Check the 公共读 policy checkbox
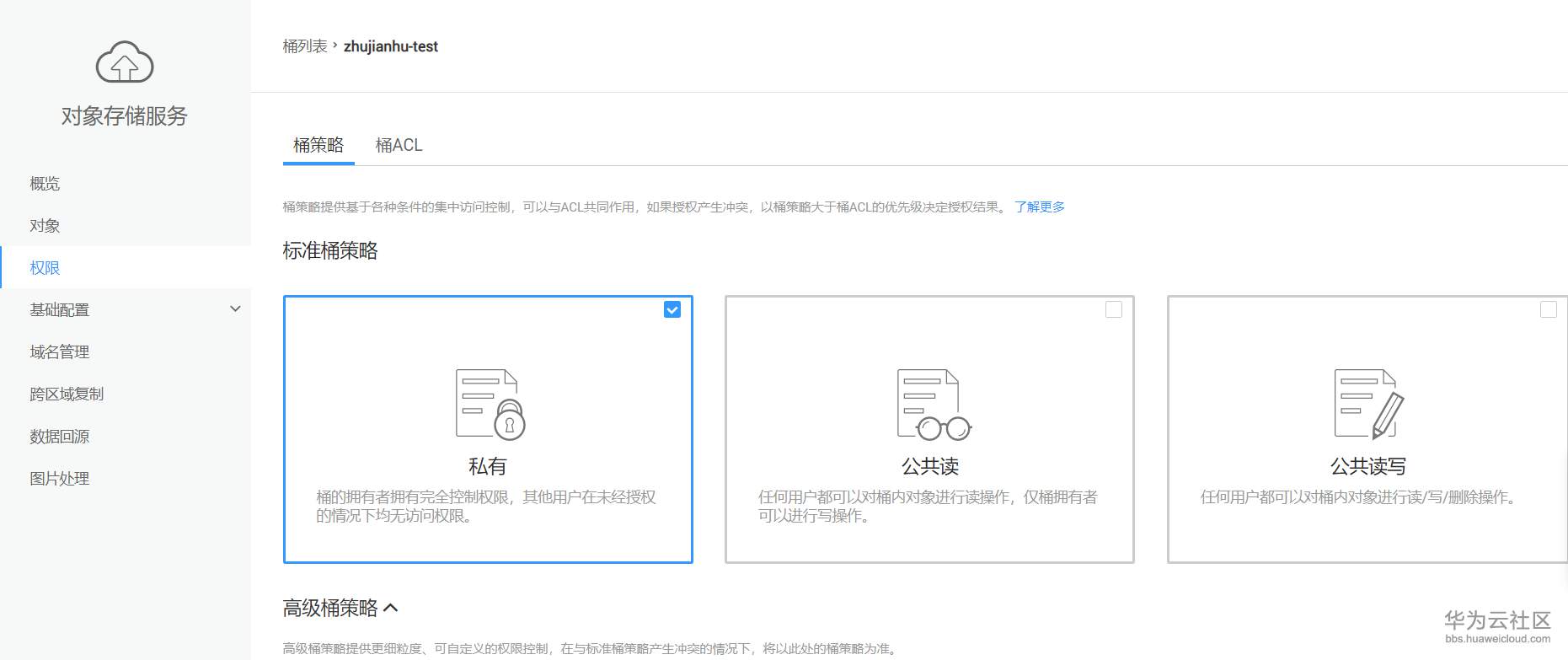1568x660 pixels. (x=1114, y=309)
